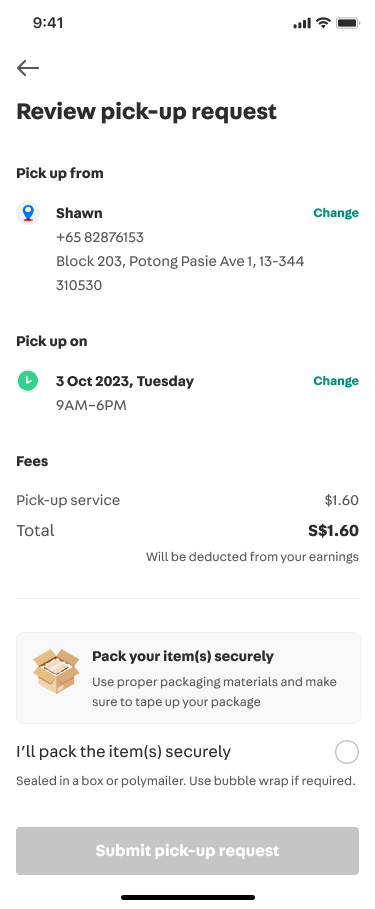Tap the I'll pack the item(s) securely label
Screen dimensions: 375x909
coord(123,752)
